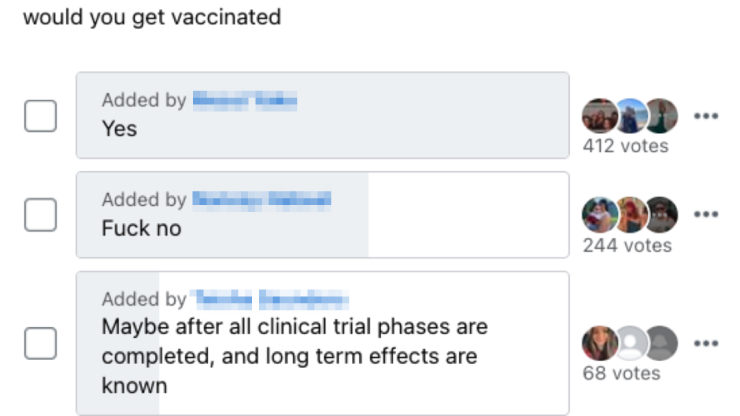Tick the checkbox next to Fuck no
This screenshot has height=416, width=740.
(40, 215)
